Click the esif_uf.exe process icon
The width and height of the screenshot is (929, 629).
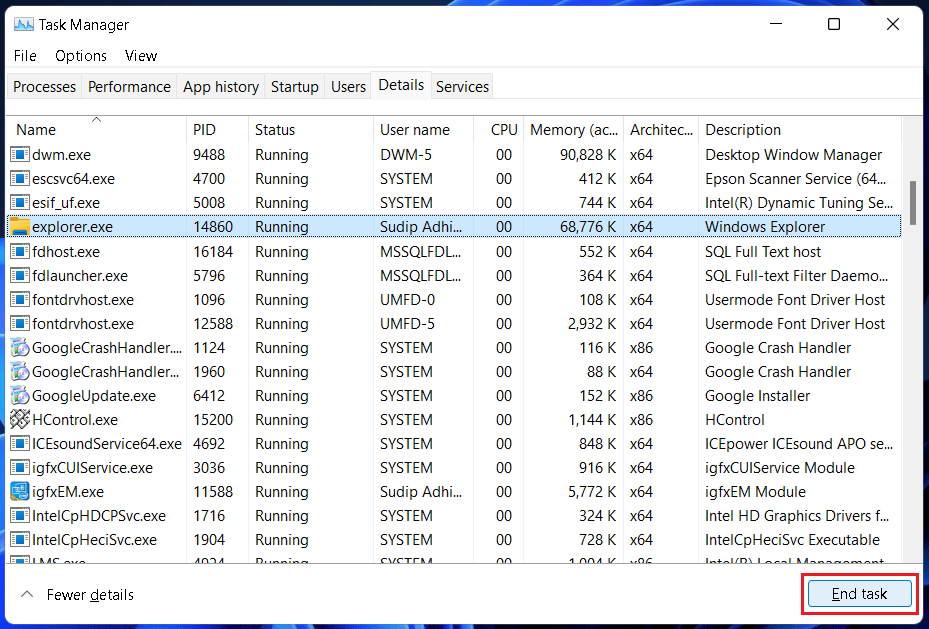20,203
